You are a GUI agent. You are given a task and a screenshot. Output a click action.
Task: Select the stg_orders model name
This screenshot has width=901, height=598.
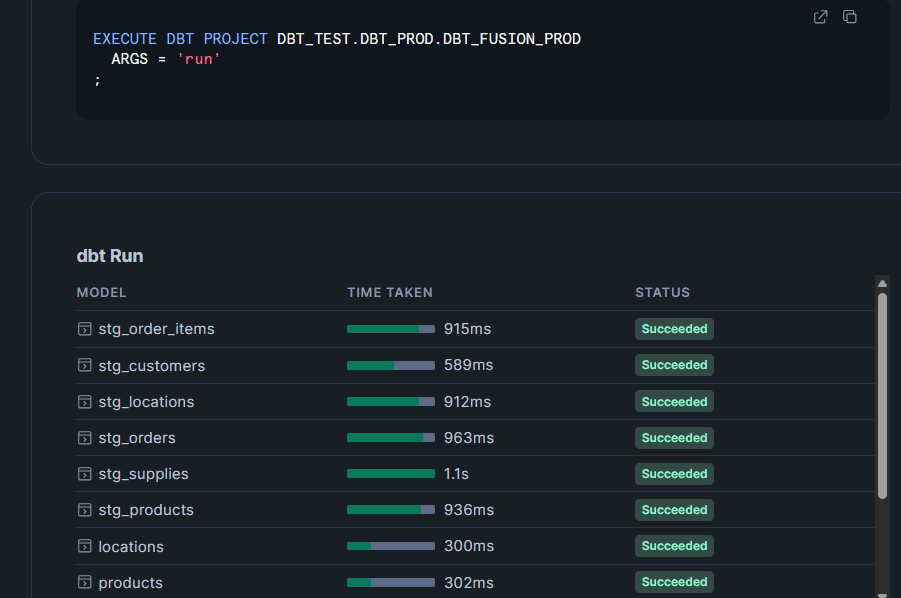coord(137,438)
